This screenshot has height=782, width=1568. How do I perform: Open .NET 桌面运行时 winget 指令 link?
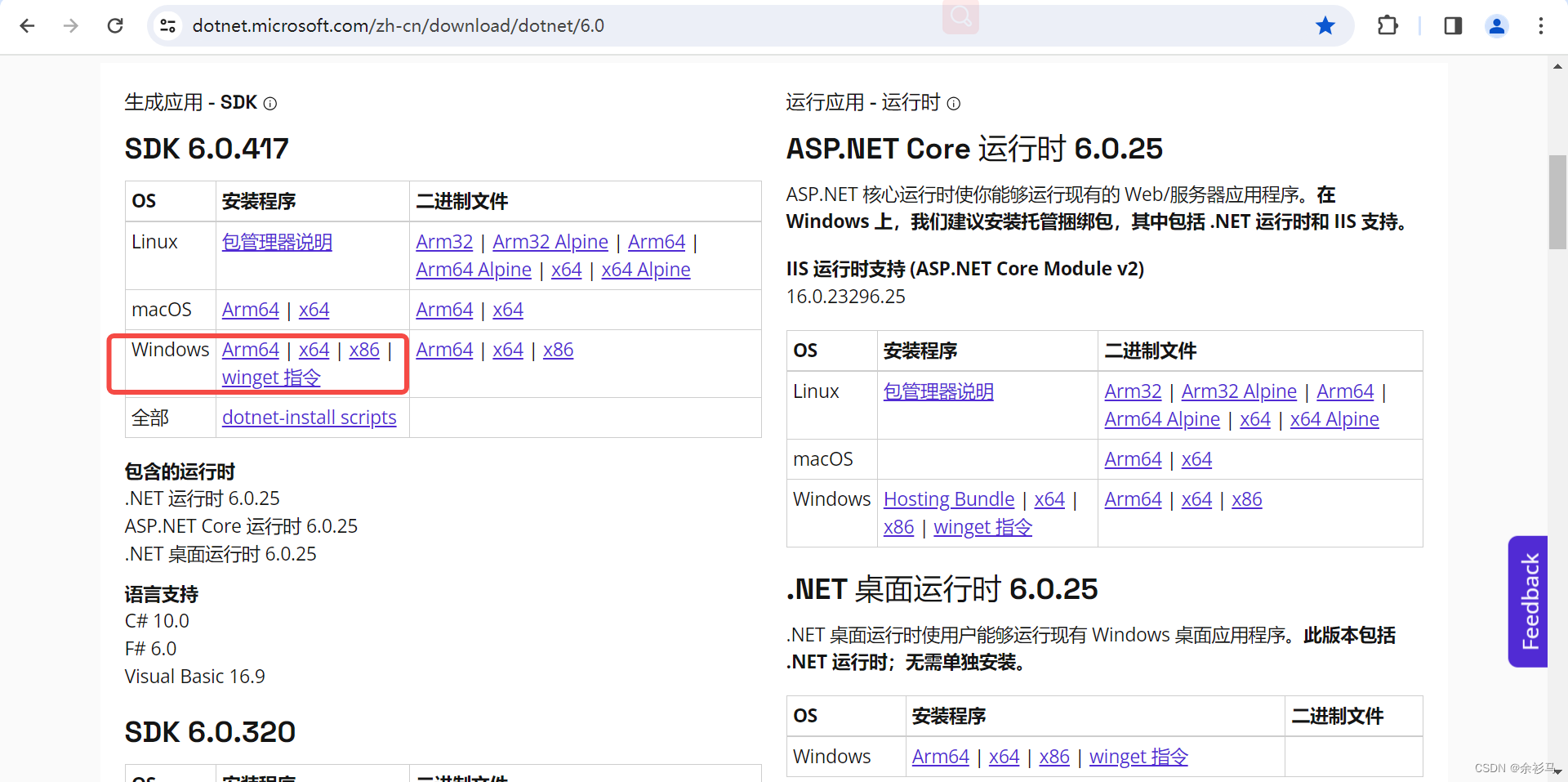click(1139, 757)
